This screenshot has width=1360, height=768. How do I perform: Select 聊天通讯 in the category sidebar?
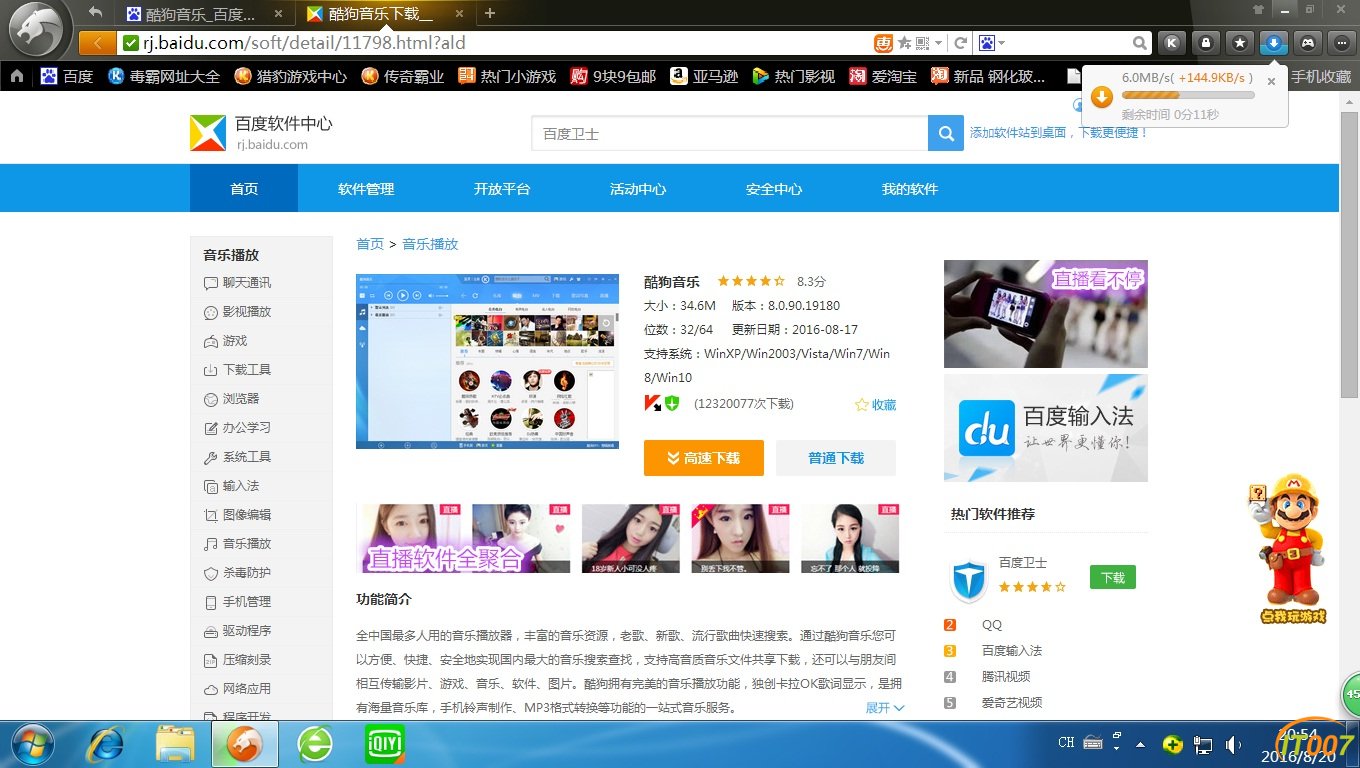coord(261,283)
